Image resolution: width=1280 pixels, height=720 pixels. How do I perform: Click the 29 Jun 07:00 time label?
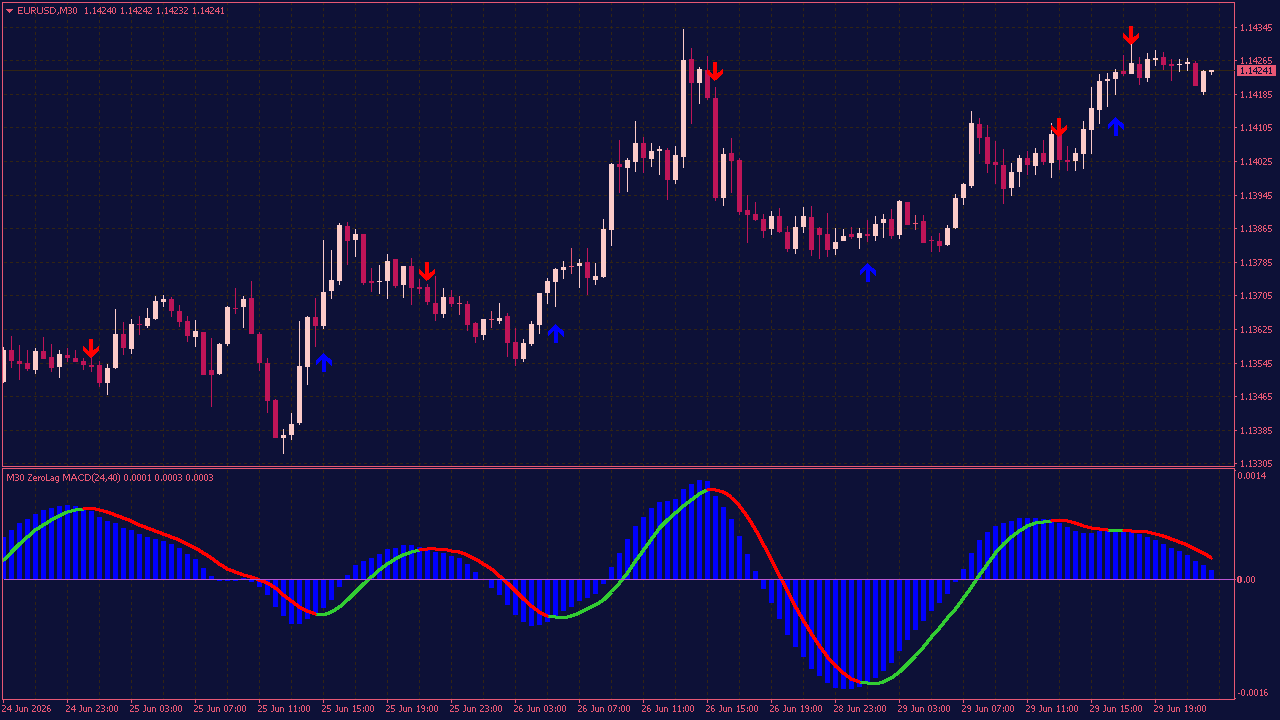pyautogui.click(x=989, y=709)
